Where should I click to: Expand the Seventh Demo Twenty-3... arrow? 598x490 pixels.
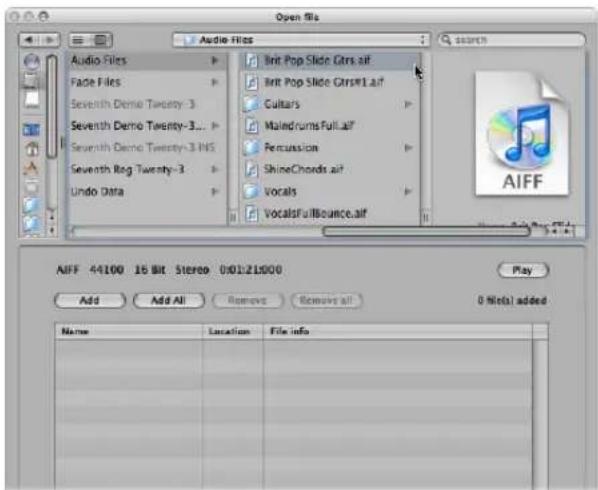215,125
